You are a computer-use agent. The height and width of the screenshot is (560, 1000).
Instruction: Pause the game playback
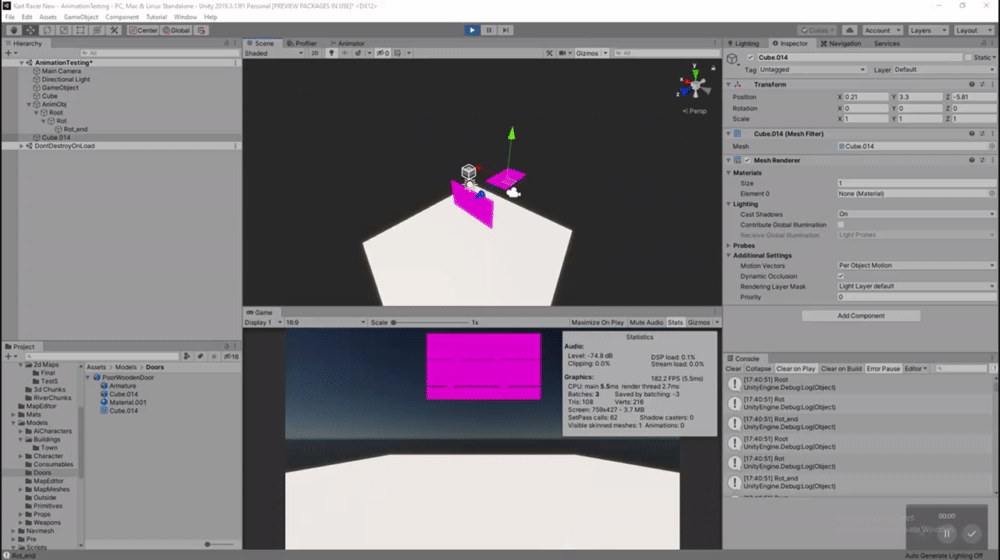pyautogui.click(x=489, y=30)
